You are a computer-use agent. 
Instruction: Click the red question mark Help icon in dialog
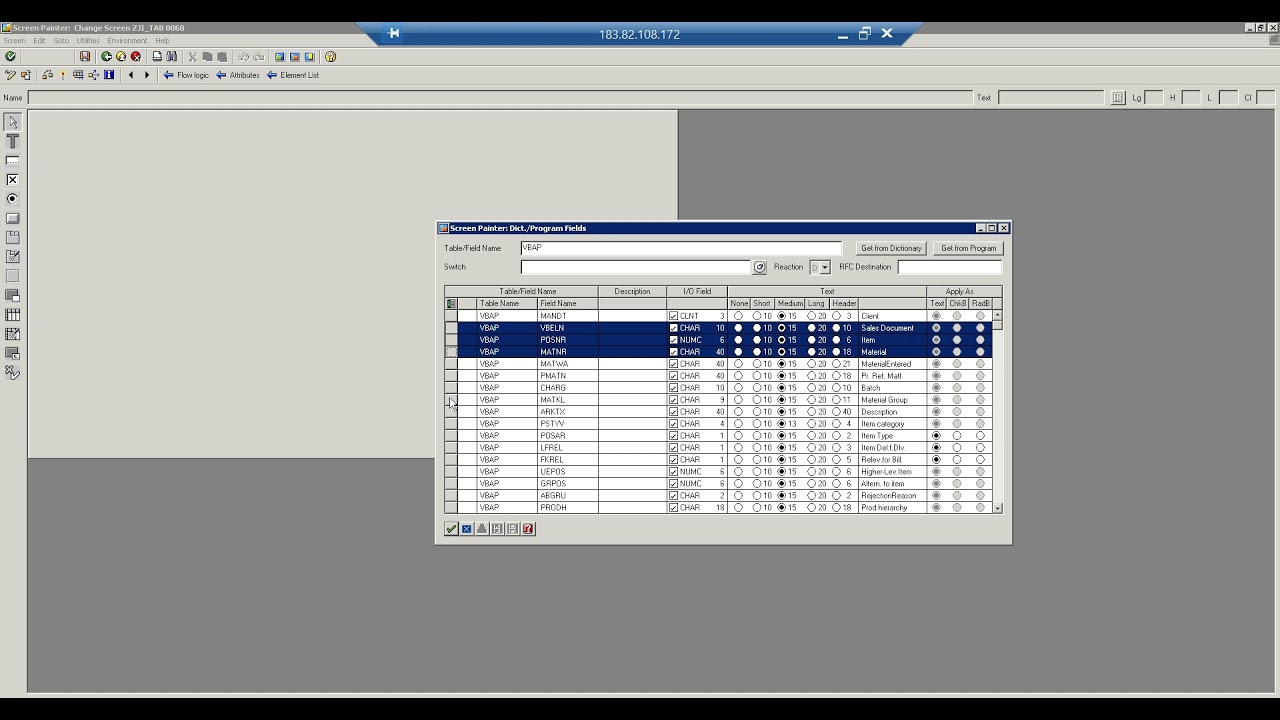point(528,529)
